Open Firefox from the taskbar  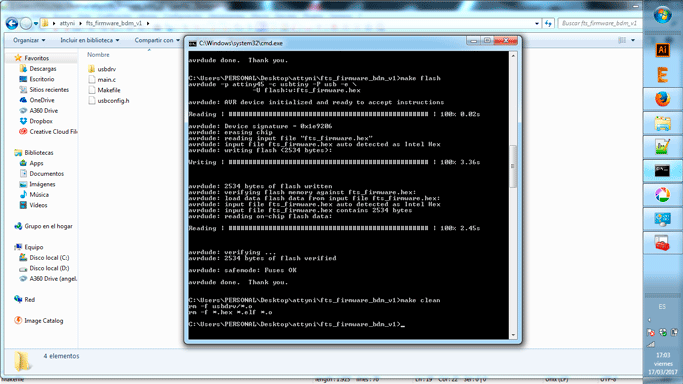(x=663, y=99)
